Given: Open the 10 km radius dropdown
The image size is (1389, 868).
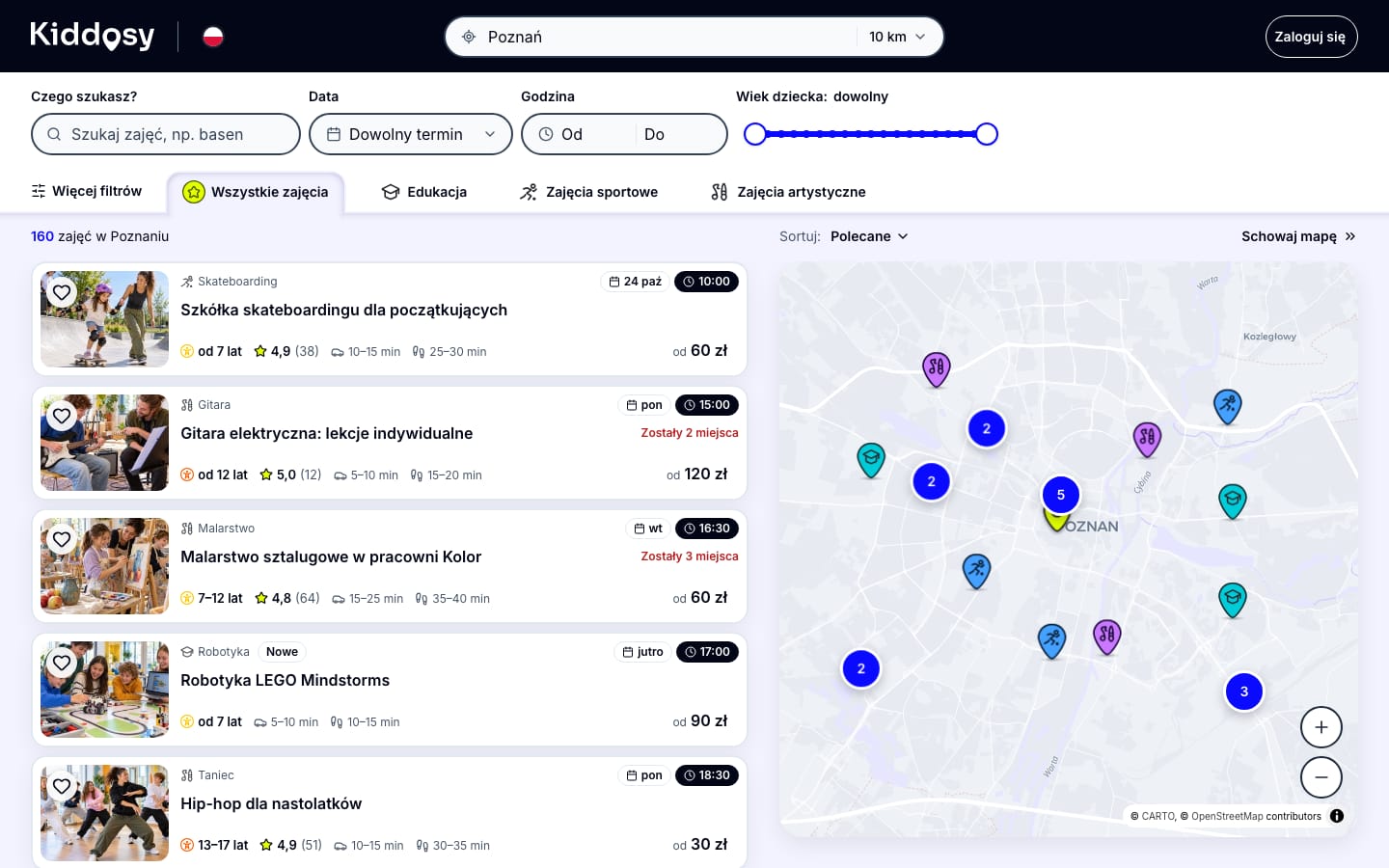Looking at the screenshot, I should click(x=897, y=37).
